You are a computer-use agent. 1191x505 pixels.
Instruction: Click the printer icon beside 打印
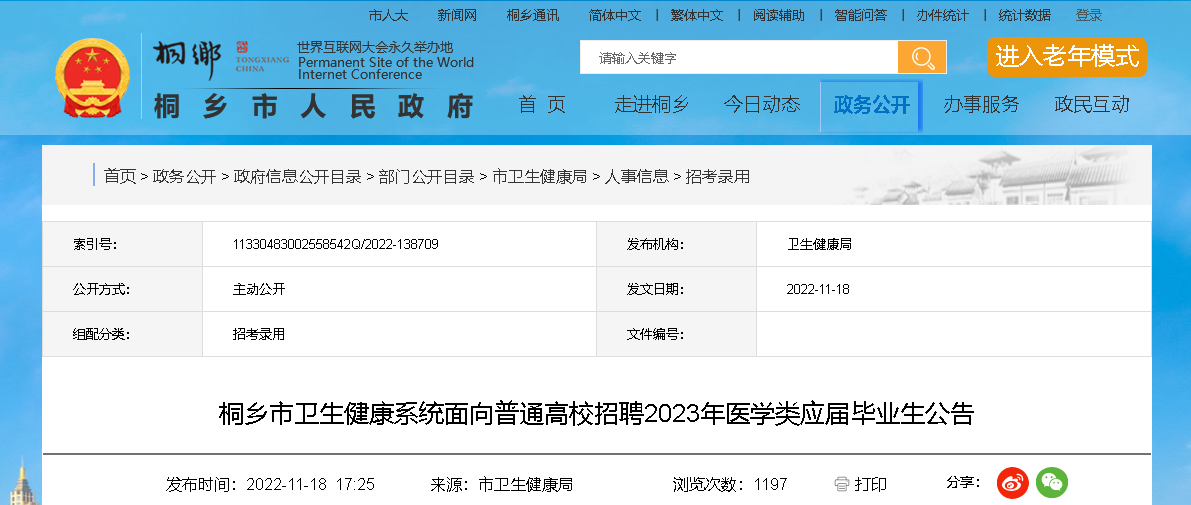[841, 484]
